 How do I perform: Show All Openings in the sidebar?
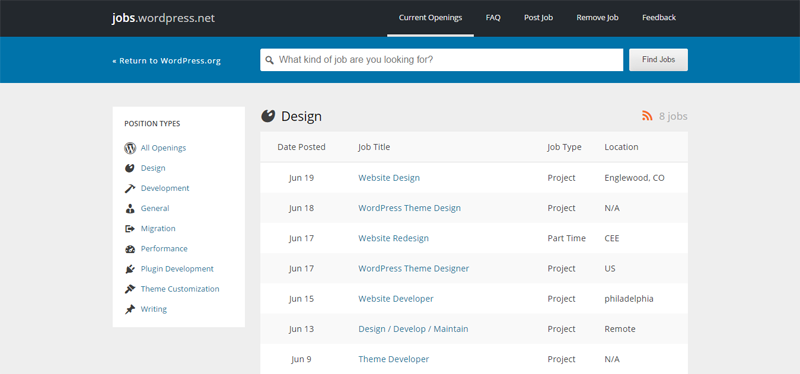click(163, 148)
